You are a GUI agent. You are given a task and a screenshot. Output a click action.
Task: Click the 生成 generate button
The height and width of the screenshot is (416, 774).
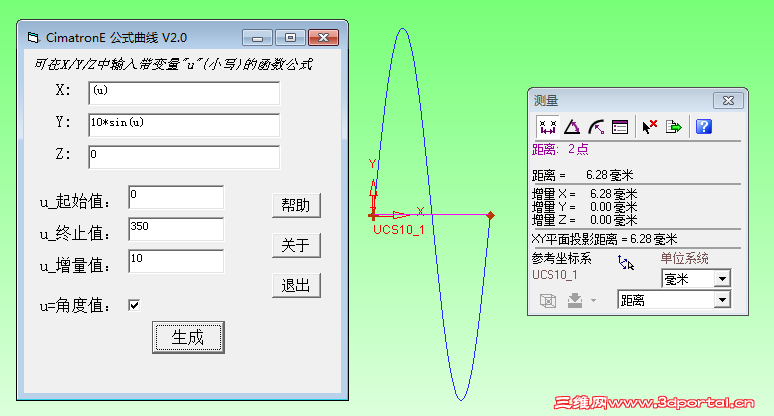click(x=188, y=338)
